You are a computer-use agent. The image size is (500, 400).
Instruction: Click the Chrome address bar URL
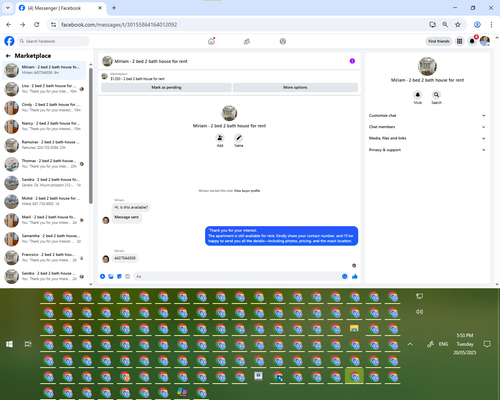119,25
